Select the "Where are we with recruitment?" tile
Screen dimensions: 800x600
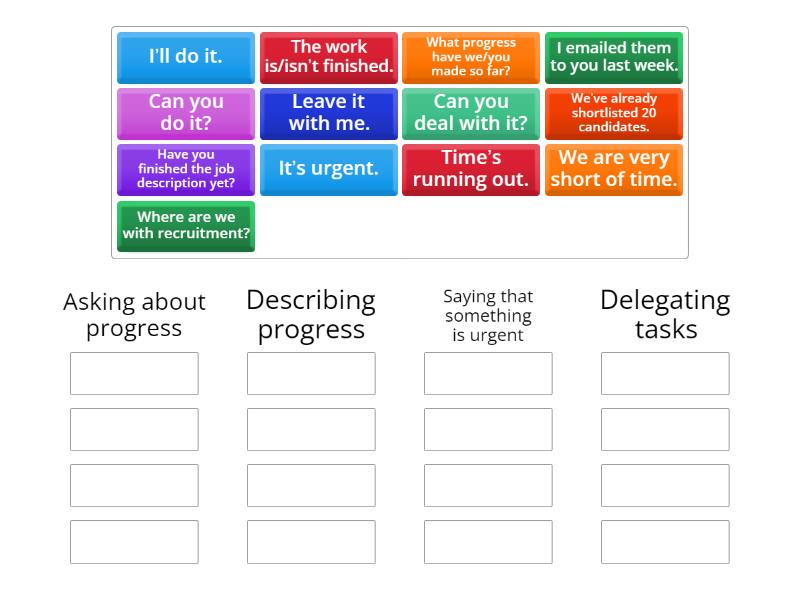click(x=186, y=225)
